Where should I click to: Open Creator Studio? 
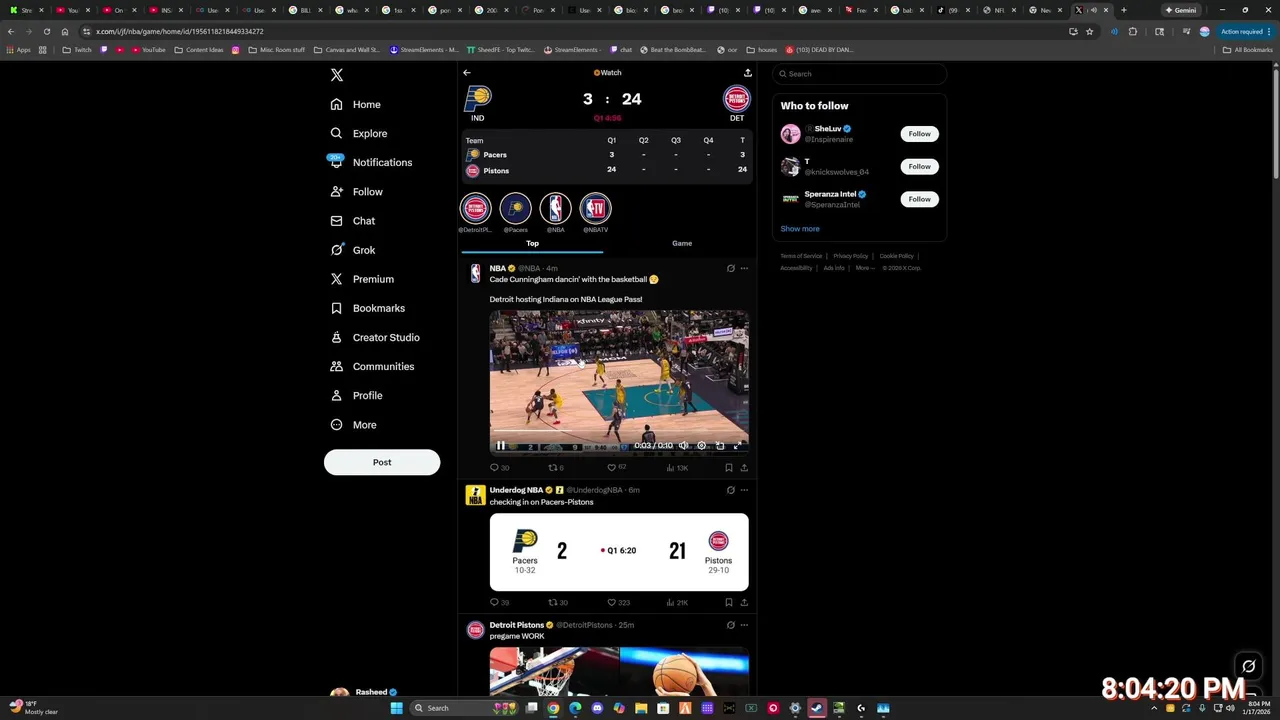(375, 337)
